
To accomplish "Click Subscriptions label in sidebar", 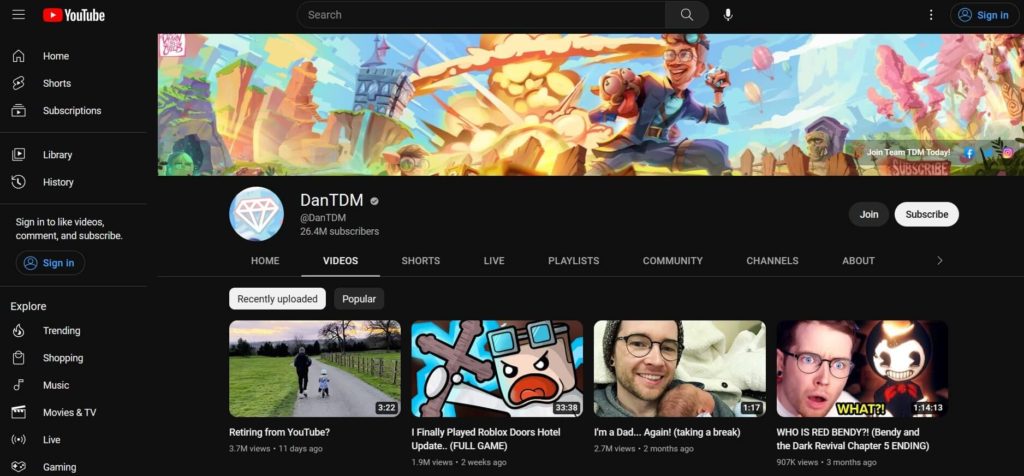I will pyautogui.click(x=72, y=110).
